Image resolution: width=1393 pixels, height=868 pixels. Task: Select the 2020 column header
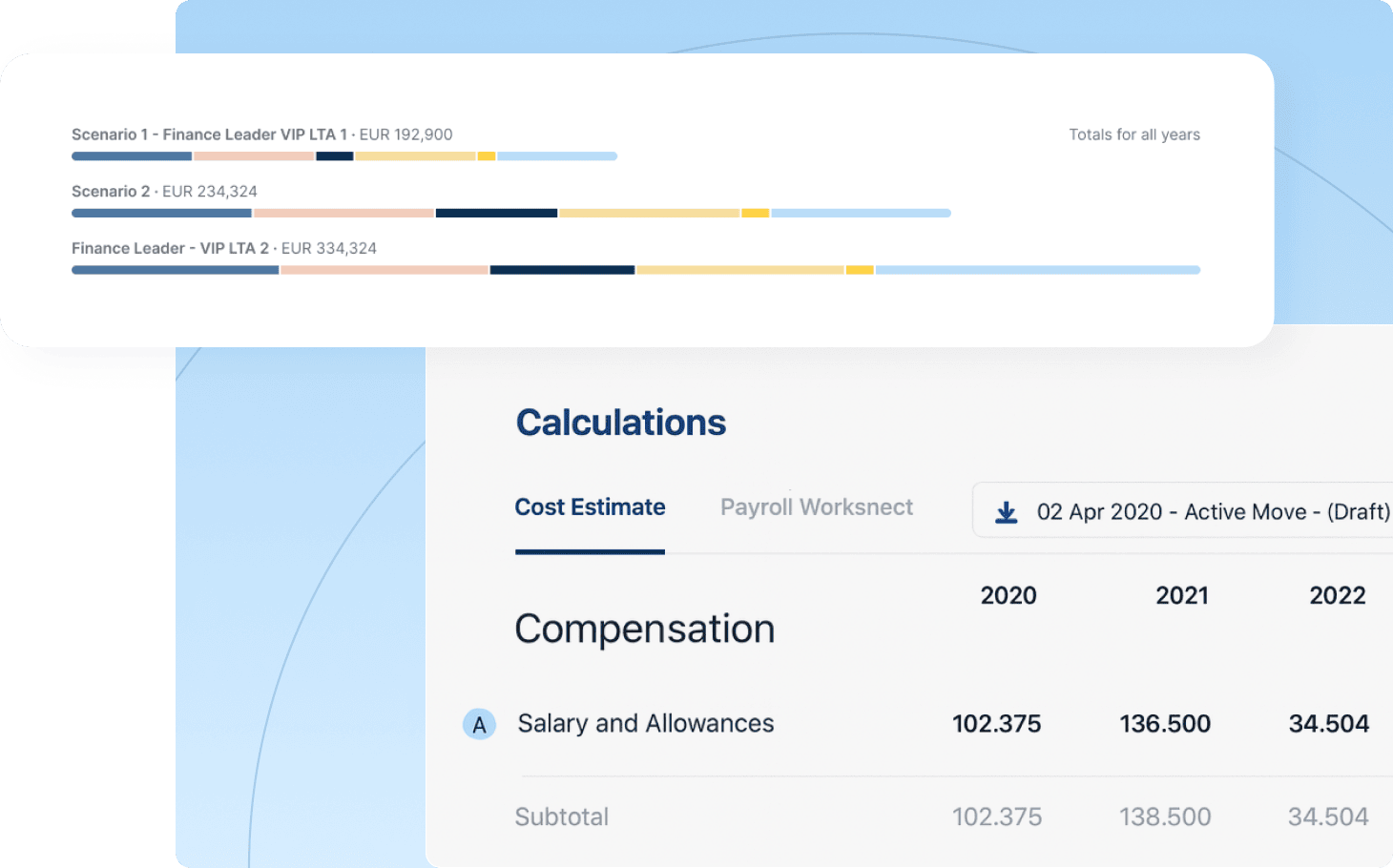1008,596
